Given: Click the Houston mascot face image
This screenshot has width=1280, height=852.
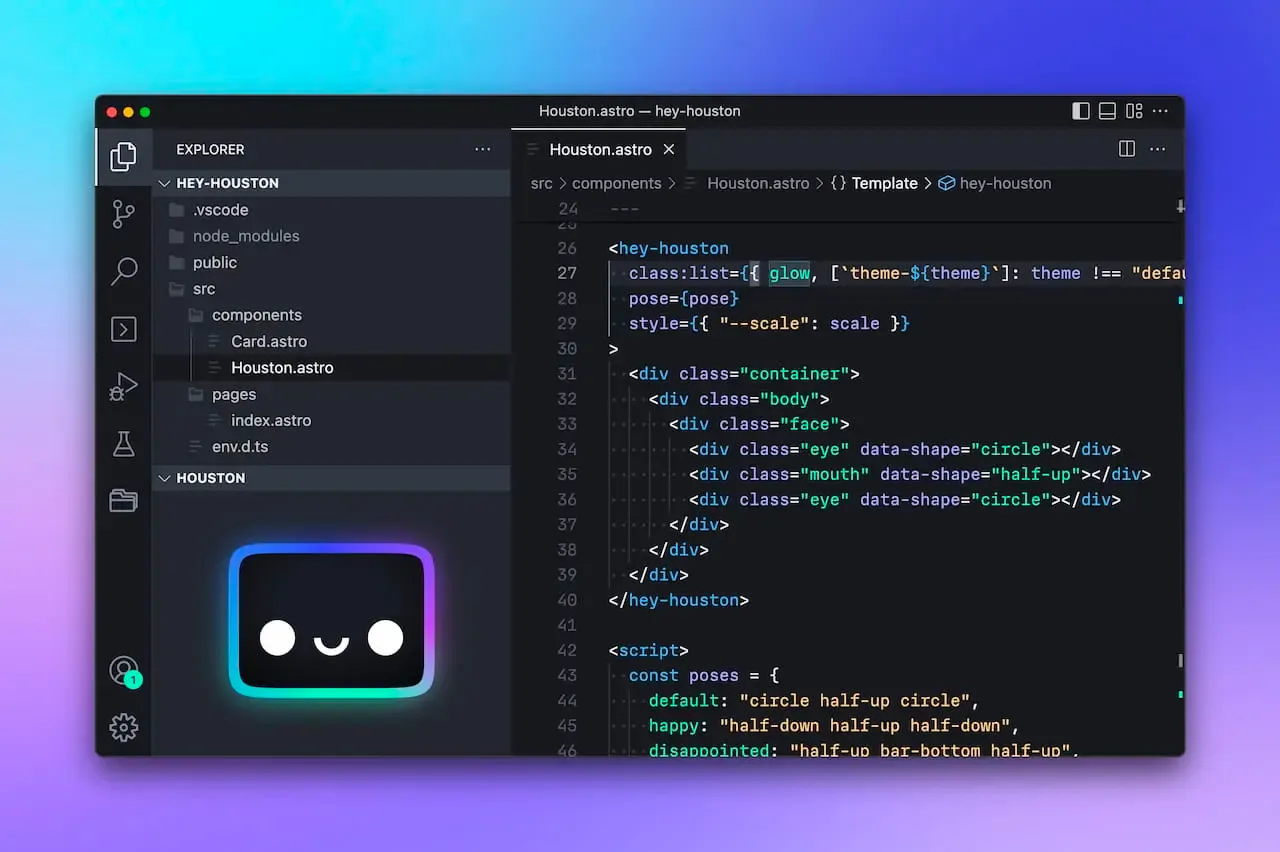Looking at the screenshot, I should tap(331, 621).
